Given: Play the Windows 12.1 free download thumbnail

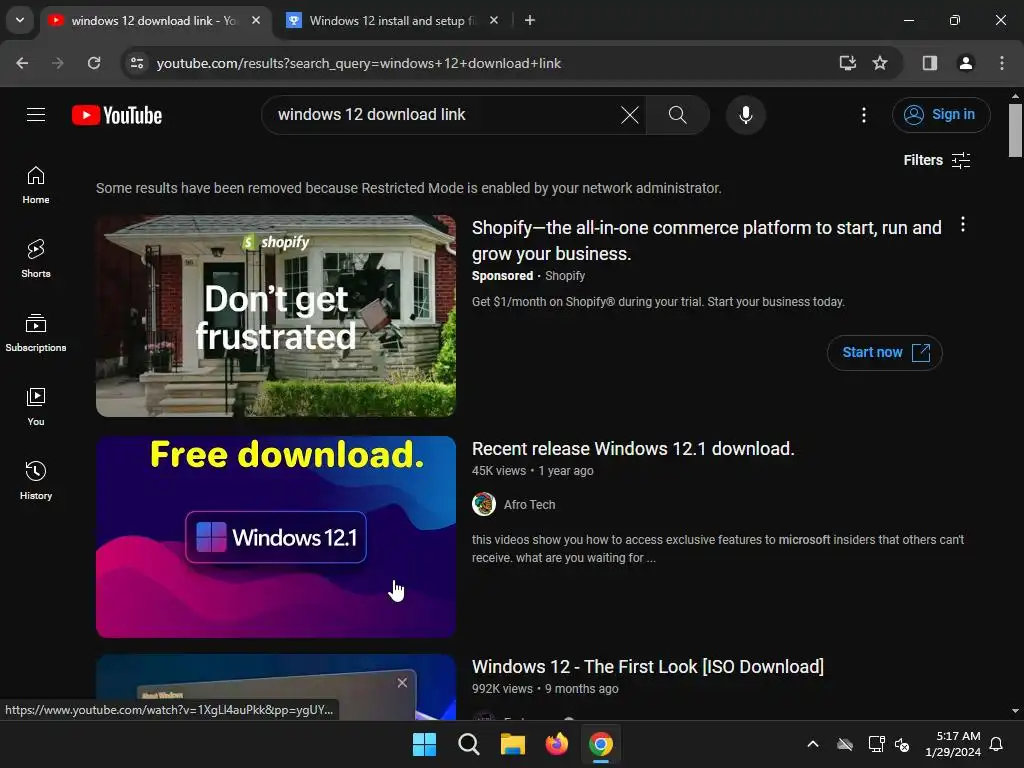Looking at the screenshot, I should click(276, 537).
